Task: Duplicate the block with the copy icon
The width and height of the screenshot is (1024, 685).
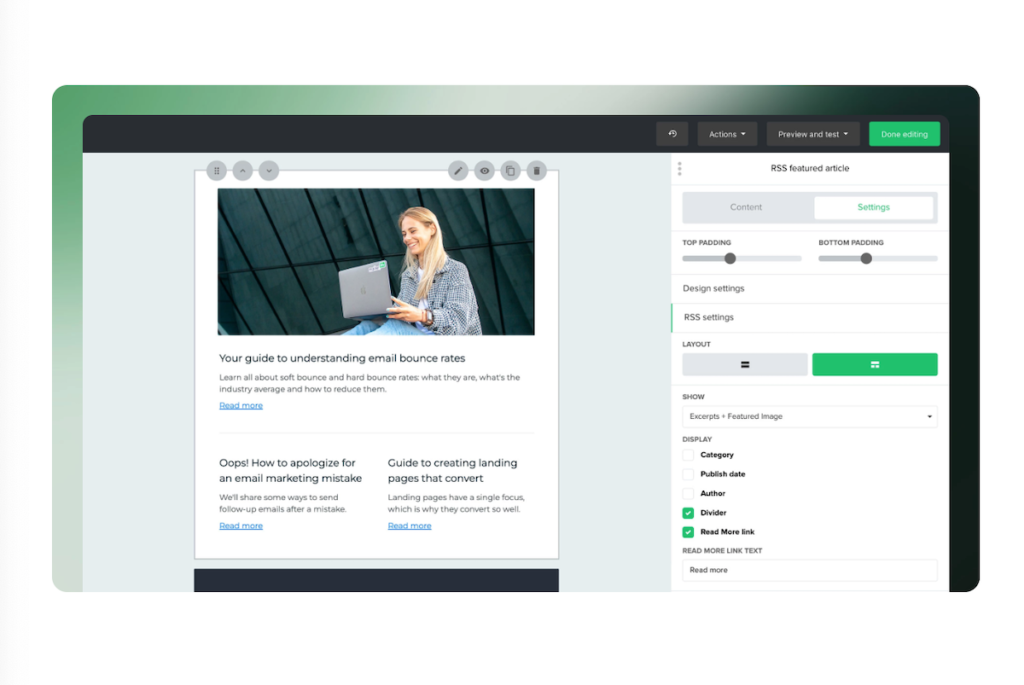Action: (x=511, y=171)
